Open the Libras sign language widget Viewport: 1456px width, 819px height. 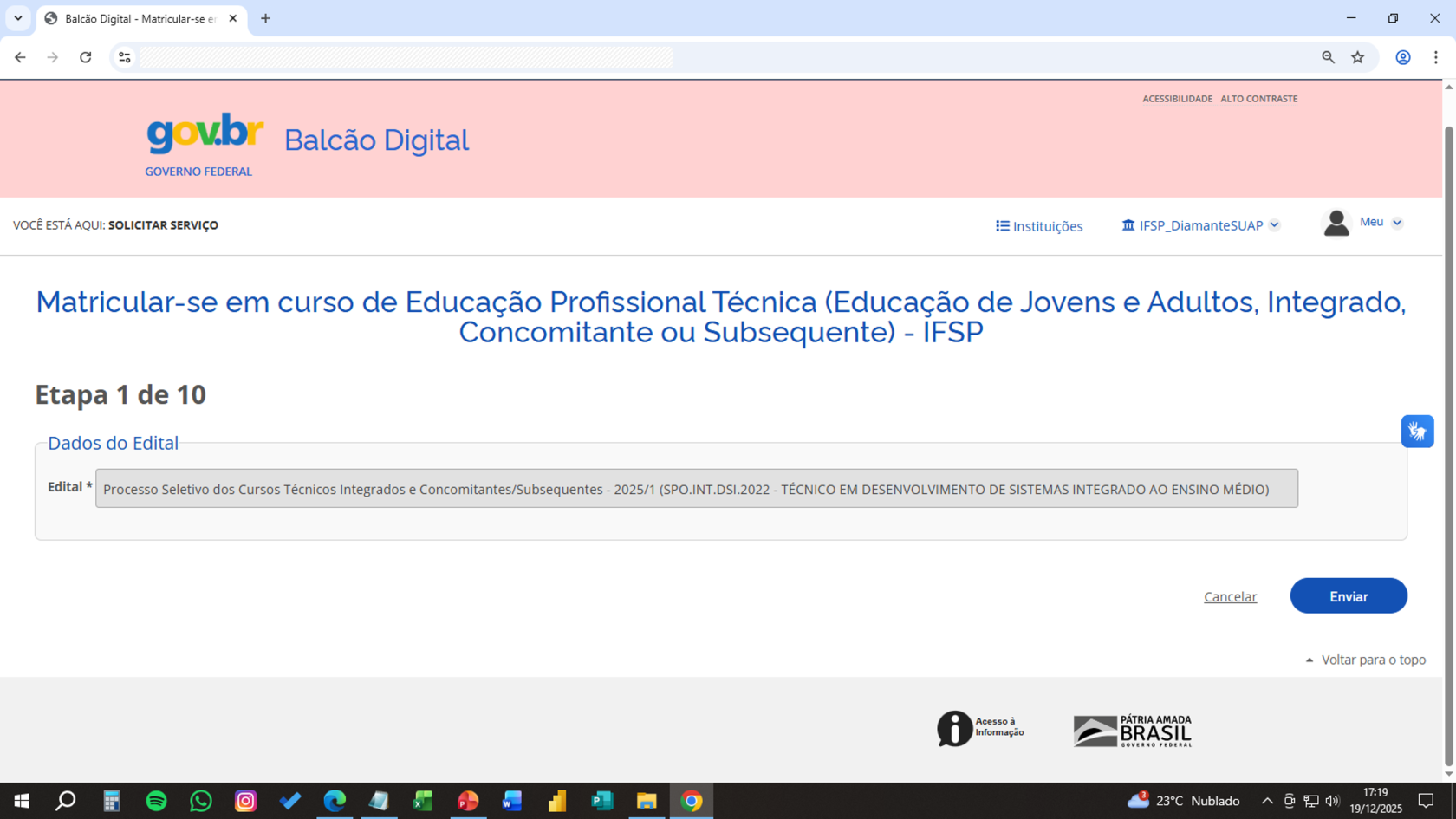[1418, 431]
